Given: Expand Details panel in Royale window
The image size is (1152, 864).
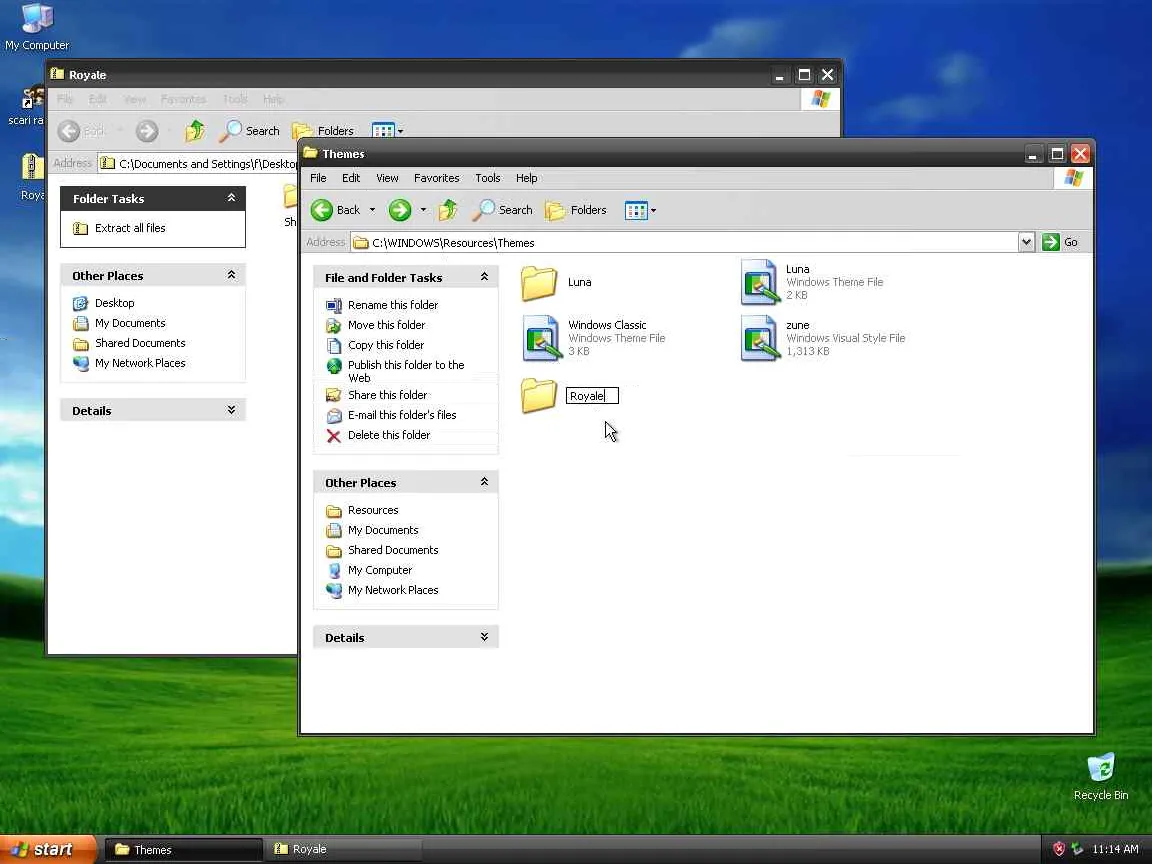Looking at the screenshot, I should (231, 410).
